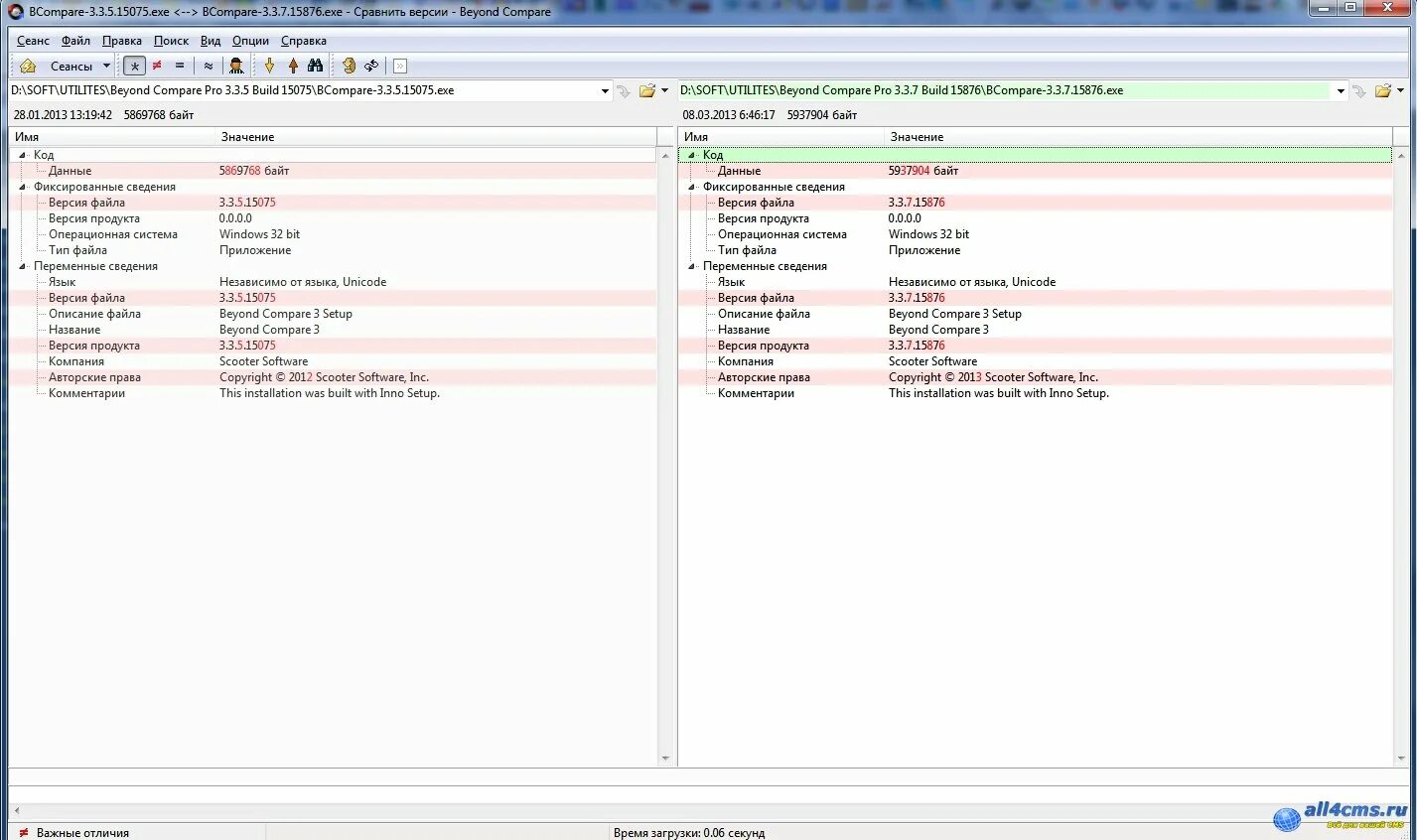1417x840 pixels.
Task: Open right path history dropdown
Action: pyautogui.click(x=1341, y=91)
